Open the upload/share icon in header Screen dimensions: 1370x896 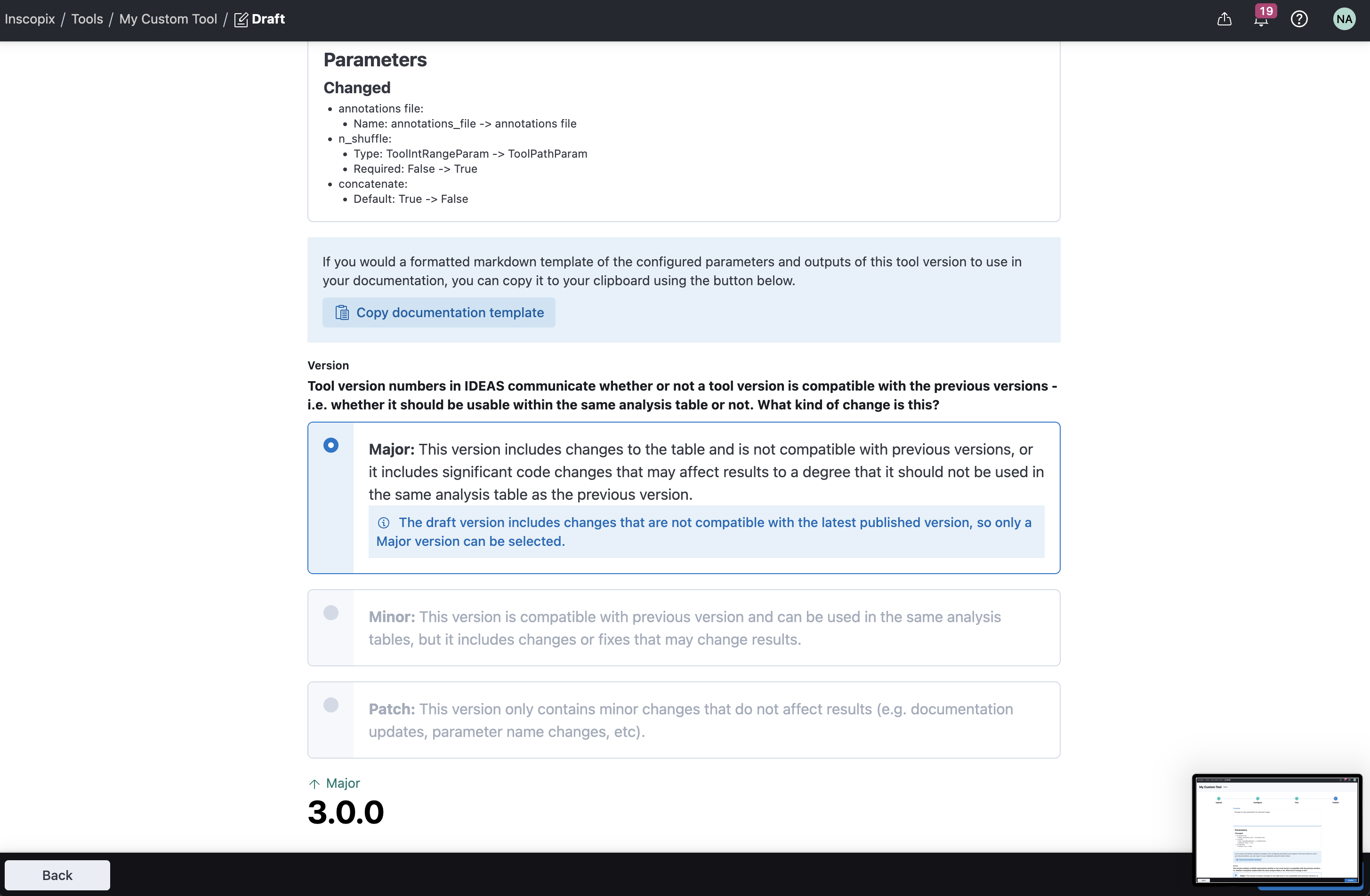coord(1224,20)
